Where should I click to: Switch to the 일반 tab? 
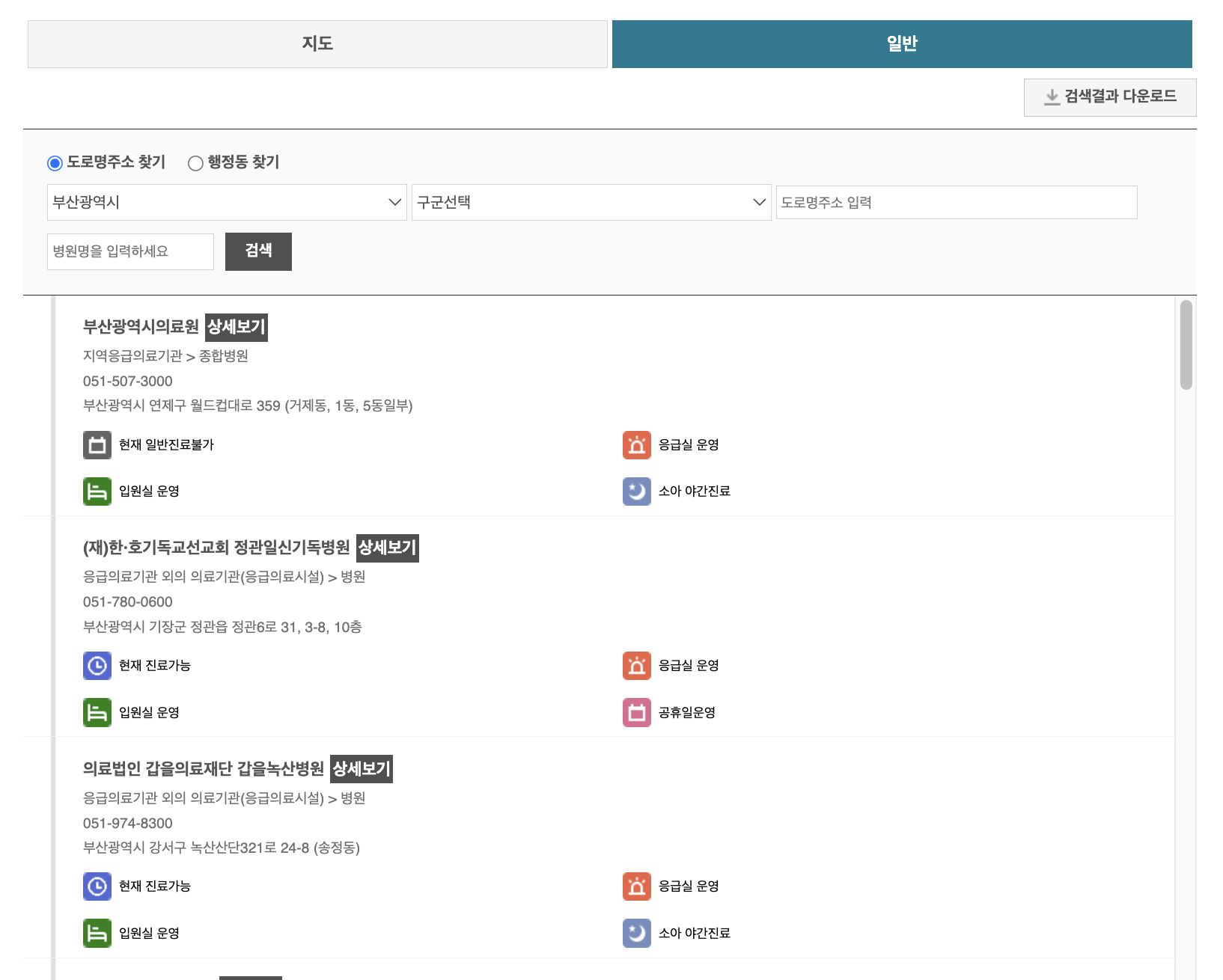[x=902, y=44]
